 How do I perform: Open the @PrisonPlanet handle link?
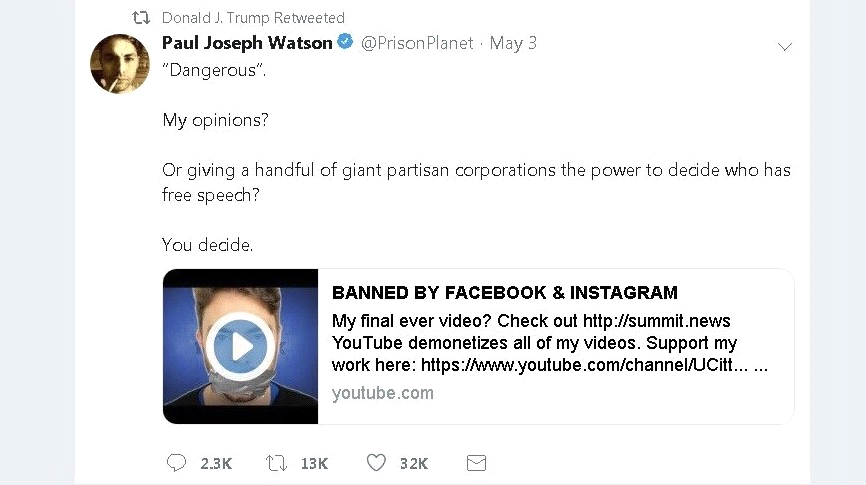(x=417, y=43)
